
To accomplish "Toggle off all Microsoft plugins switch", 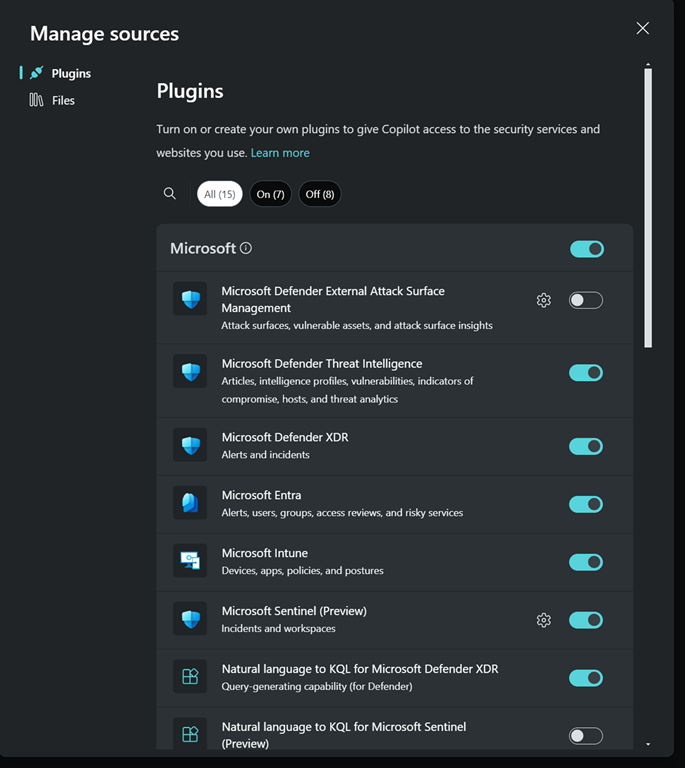I will click(x=587, y=249).
